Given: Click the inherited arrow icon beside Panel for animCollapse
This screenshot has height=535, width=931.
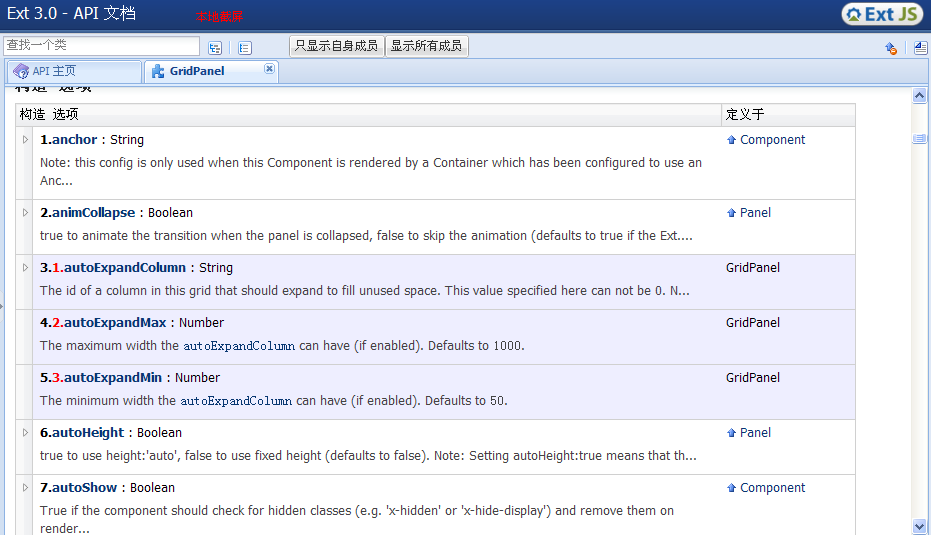Looking at the screenshot, I should tap(732, 213).
